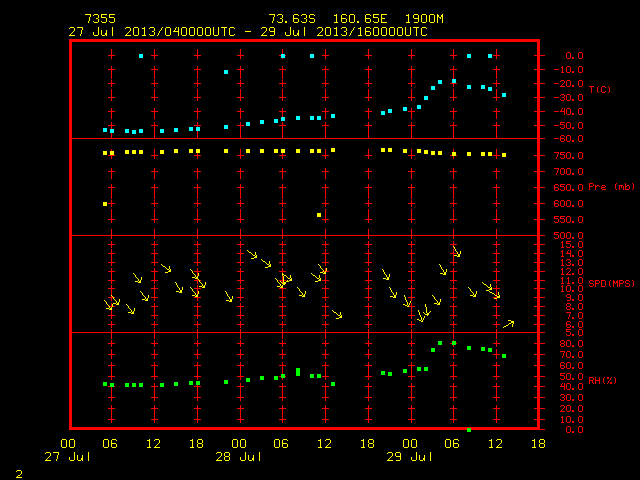
Task: Click the 750.0 pressure axis value
Action: (x=568, y=156)
